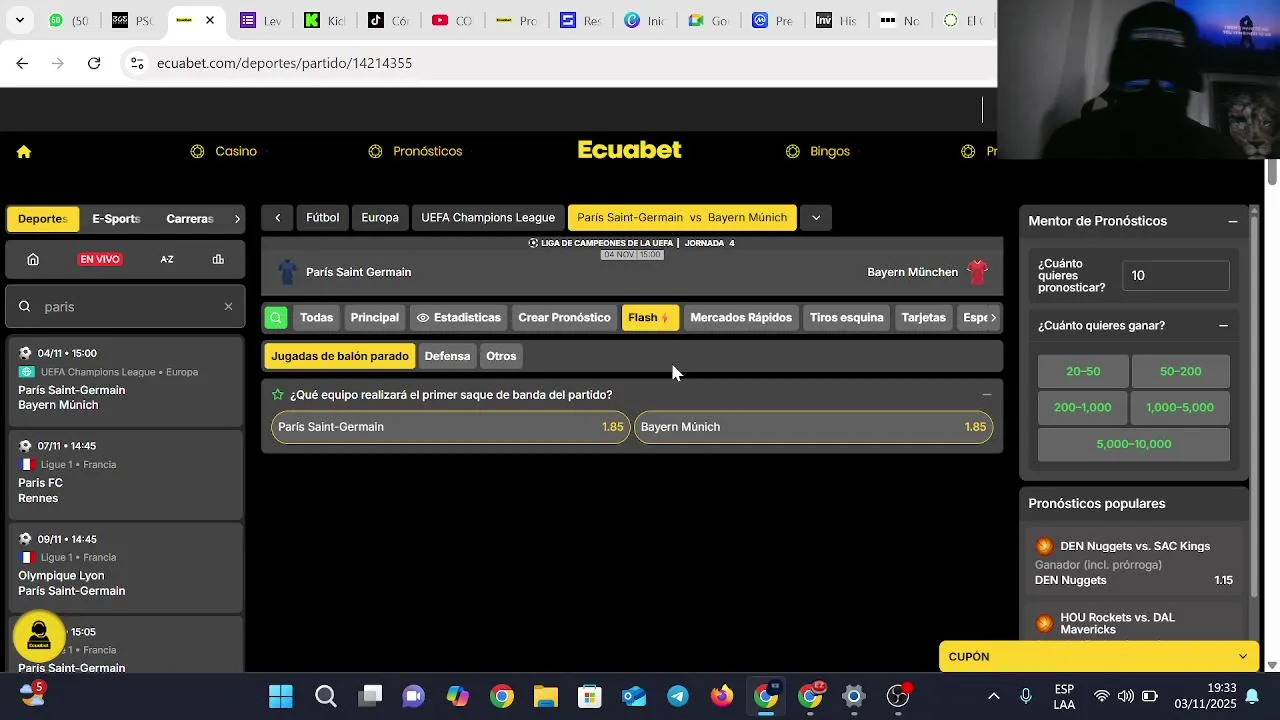Screen dimensions: 1280x720
Task: Open the notification bell in system tray
Action: coord(1251,696)
